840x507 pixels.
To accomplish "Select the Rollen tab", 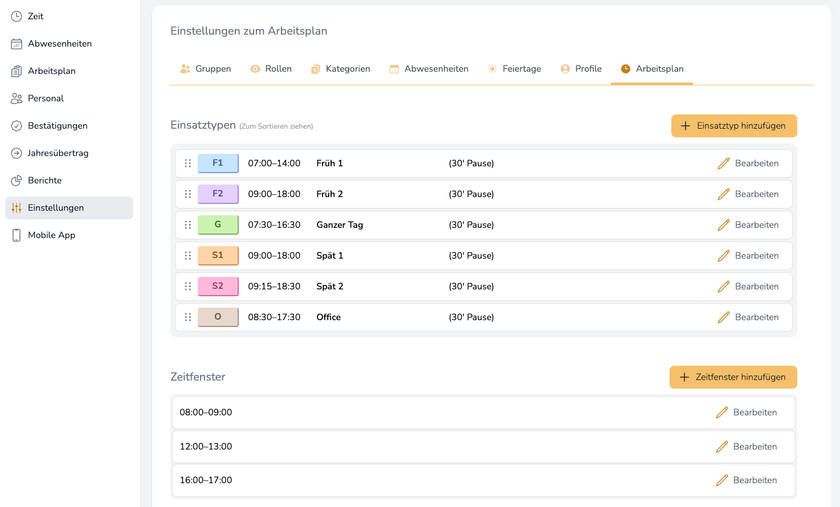I will point(270,69).
